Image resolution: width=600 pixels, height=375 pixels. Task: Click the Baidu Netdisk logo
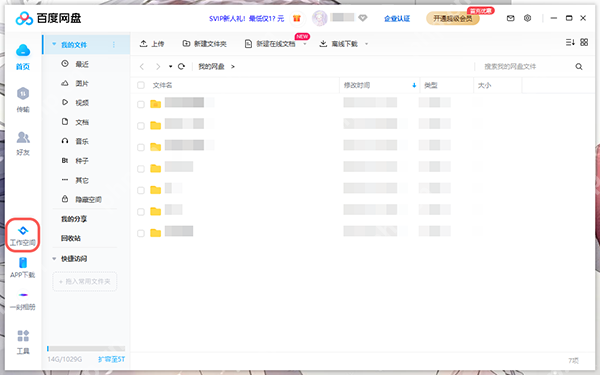pos(48,18)
